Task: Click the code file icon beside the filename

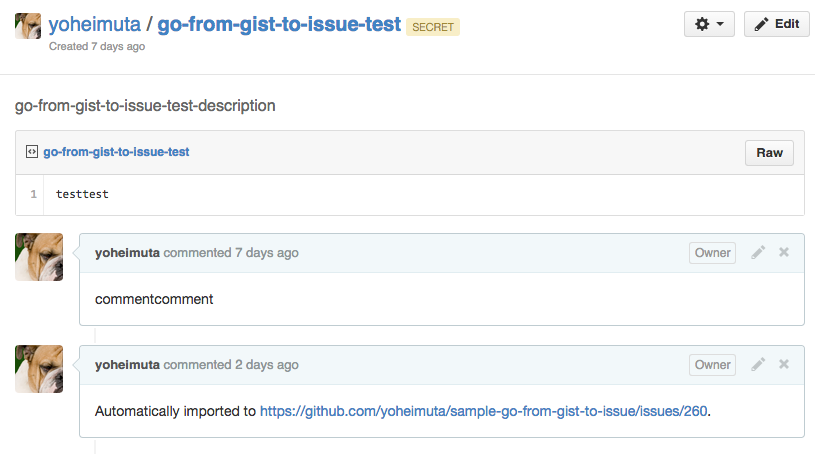Action: pos(32,152)
